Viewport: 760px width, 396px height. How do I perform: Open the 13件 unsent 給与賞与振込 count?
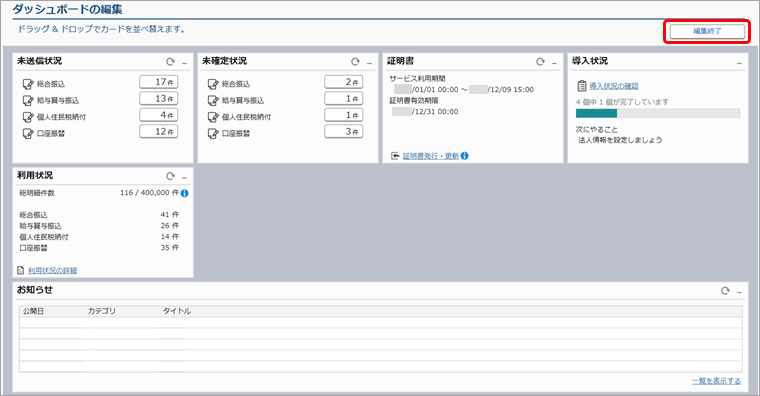[x=158, y=98]
